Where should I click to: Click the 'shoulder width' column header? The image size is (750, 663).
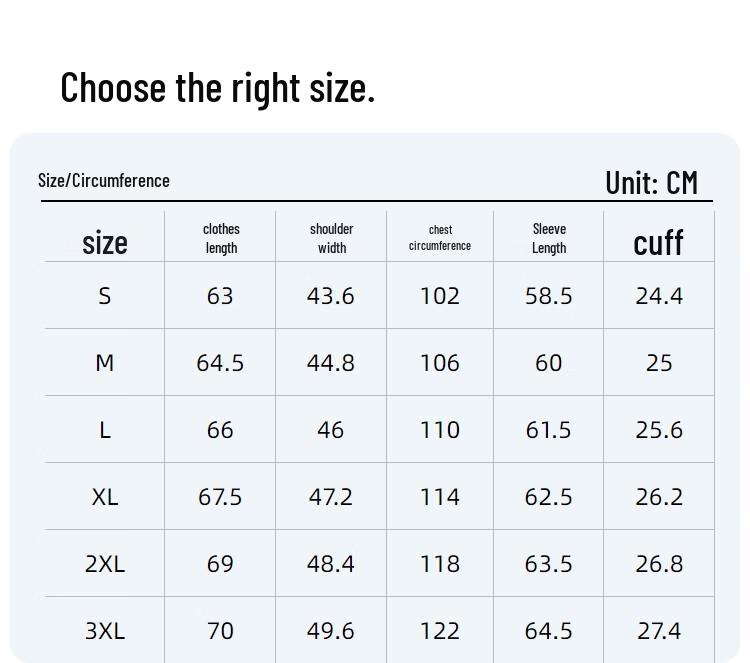pos(331,239)
